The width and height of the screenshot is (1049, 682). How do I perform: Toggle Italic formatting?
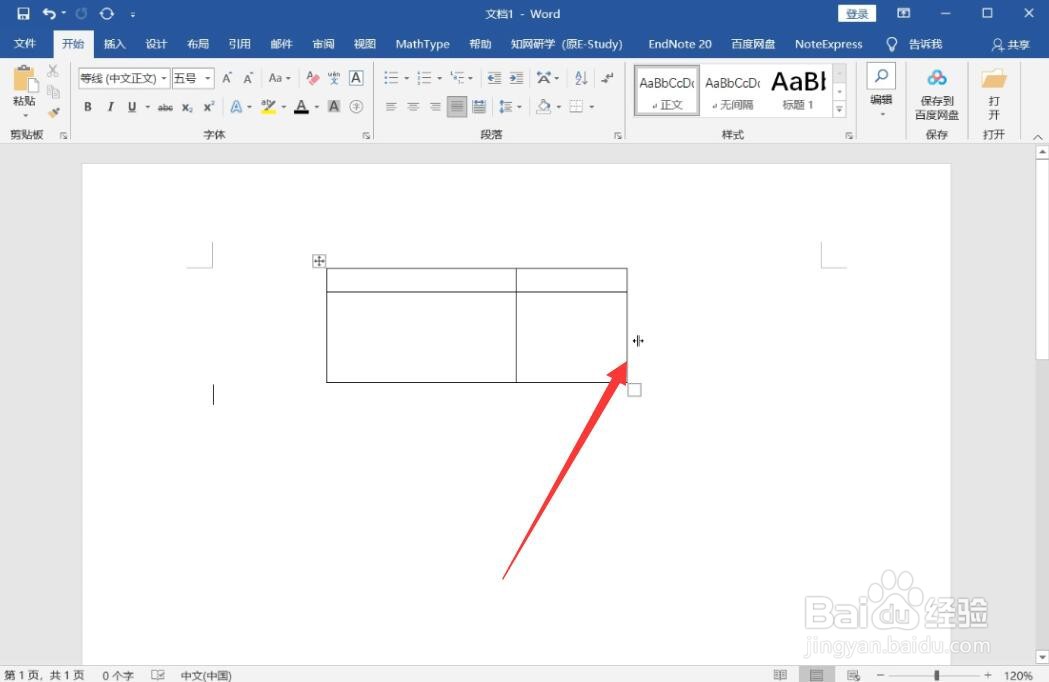point(110,106)
